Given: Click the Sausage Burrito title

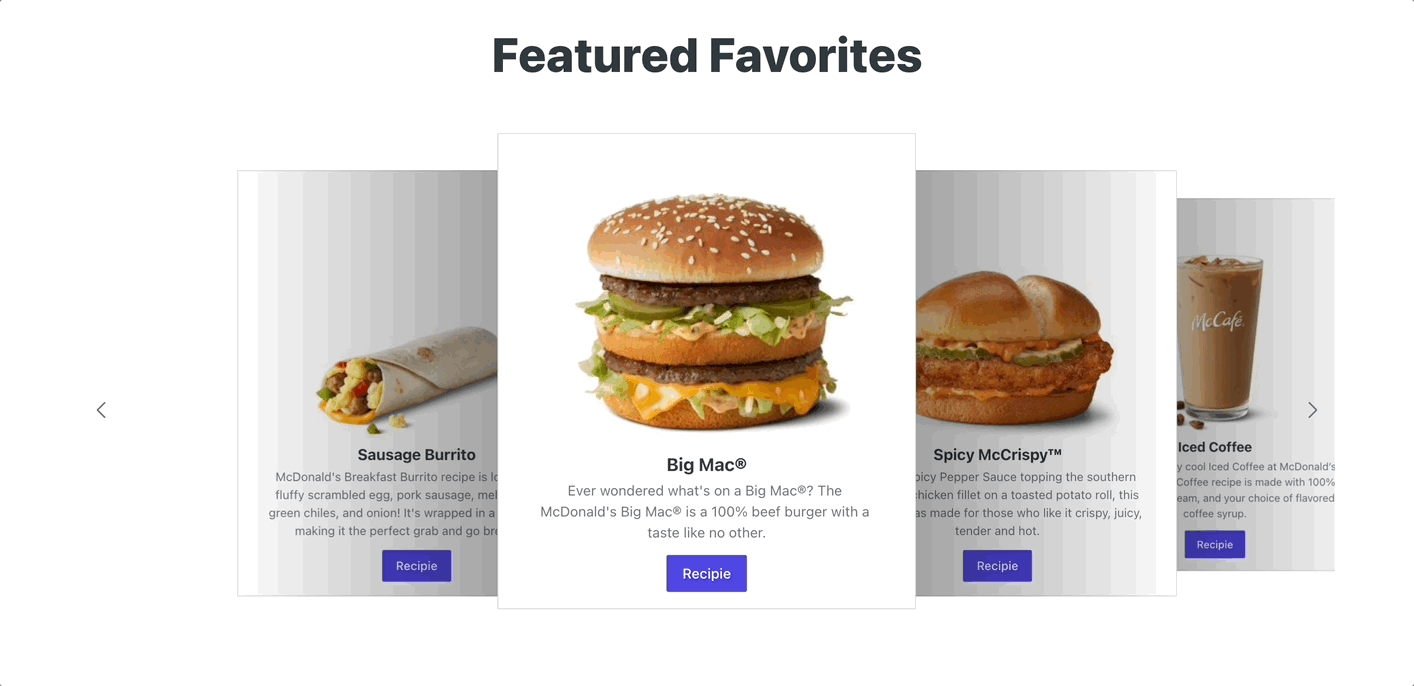Looking at the screenshot, I should point(416,455).
